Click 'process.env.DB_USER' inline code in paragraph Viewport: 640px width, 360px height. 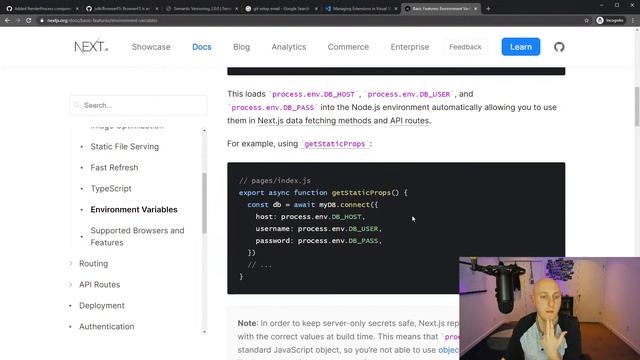click(409, 94)
